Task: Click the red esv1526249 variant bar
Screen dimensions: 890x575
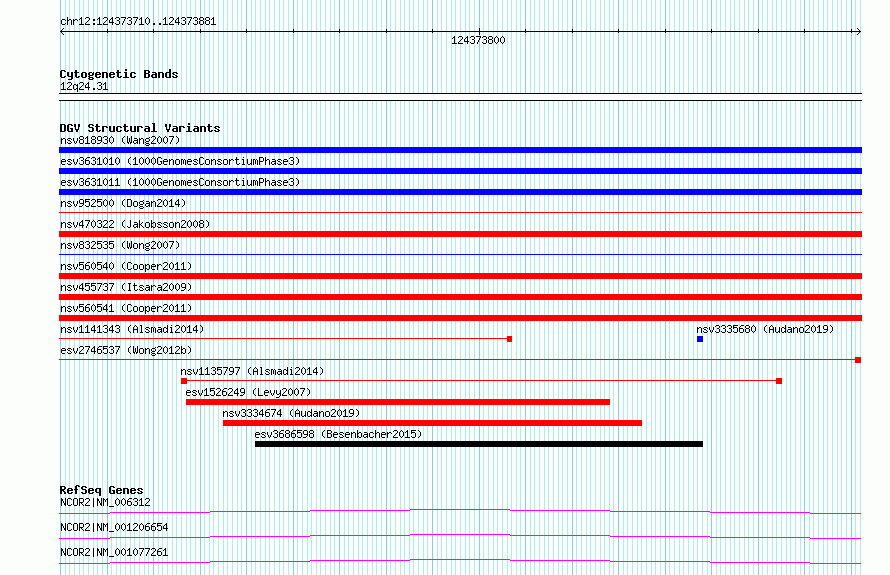Action: (x=398, y=402)
